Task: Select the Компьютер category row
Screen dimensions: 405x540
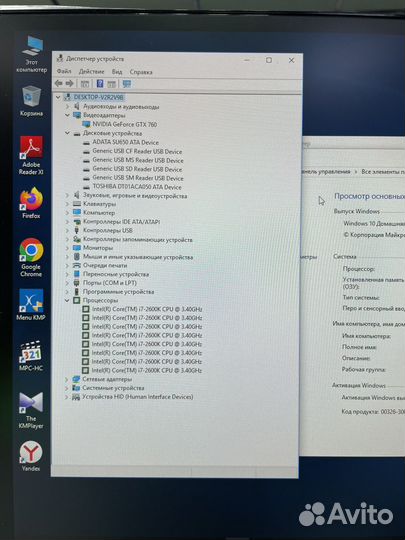Action: [x=98, y=213]
